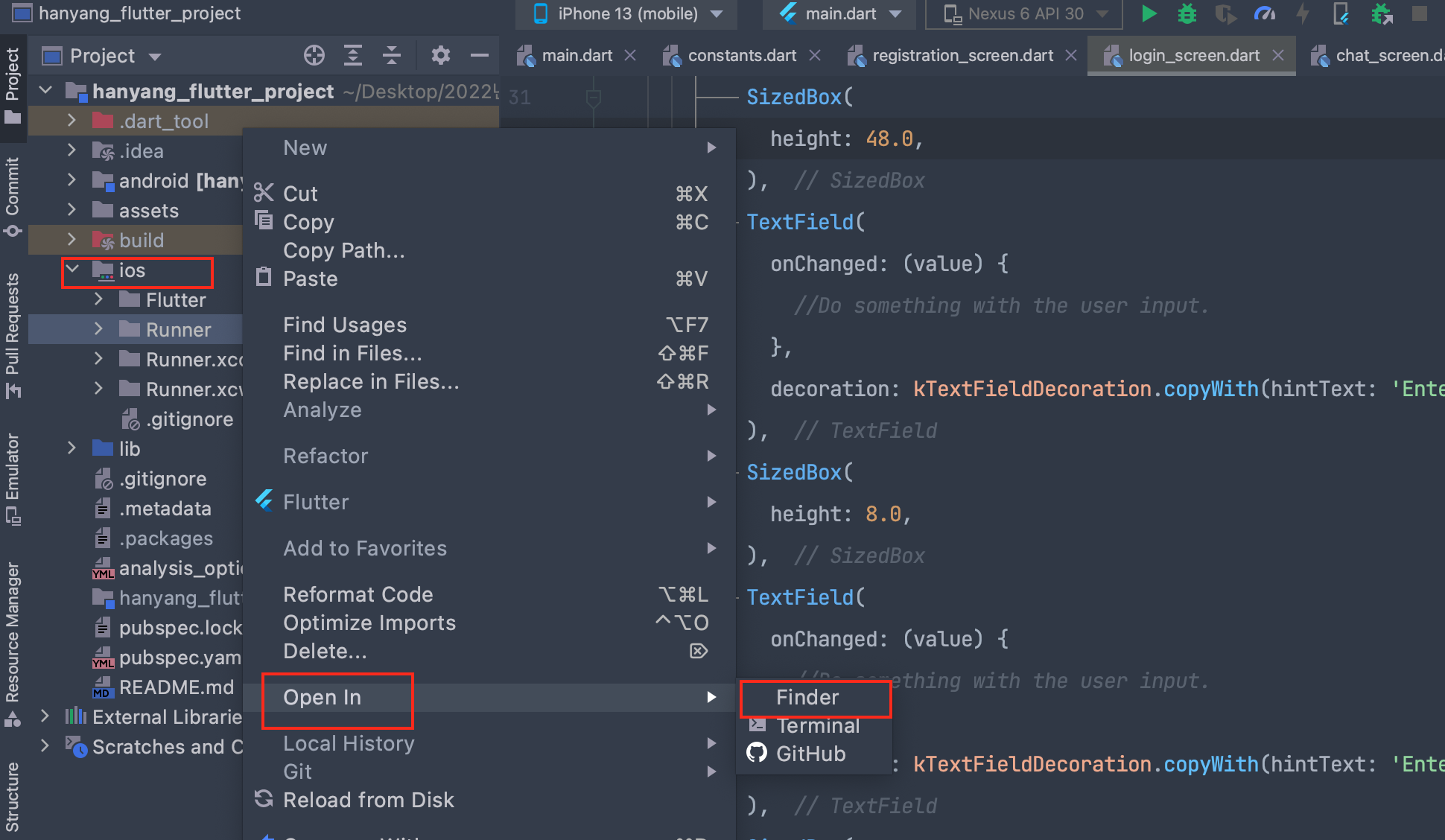Collapse the ios folder in the tree
This screenshot has width=1445, height=840.
pyautogui.click(x=72, y=270)
